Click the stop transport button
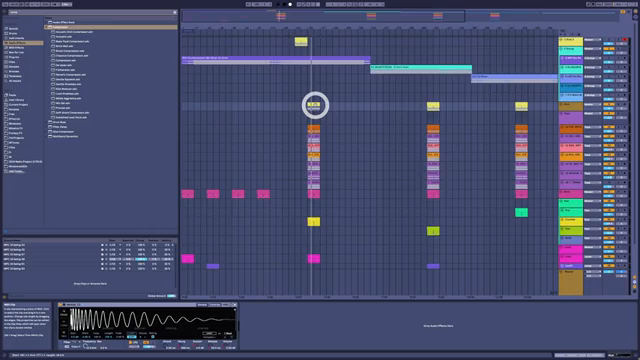 284,4
